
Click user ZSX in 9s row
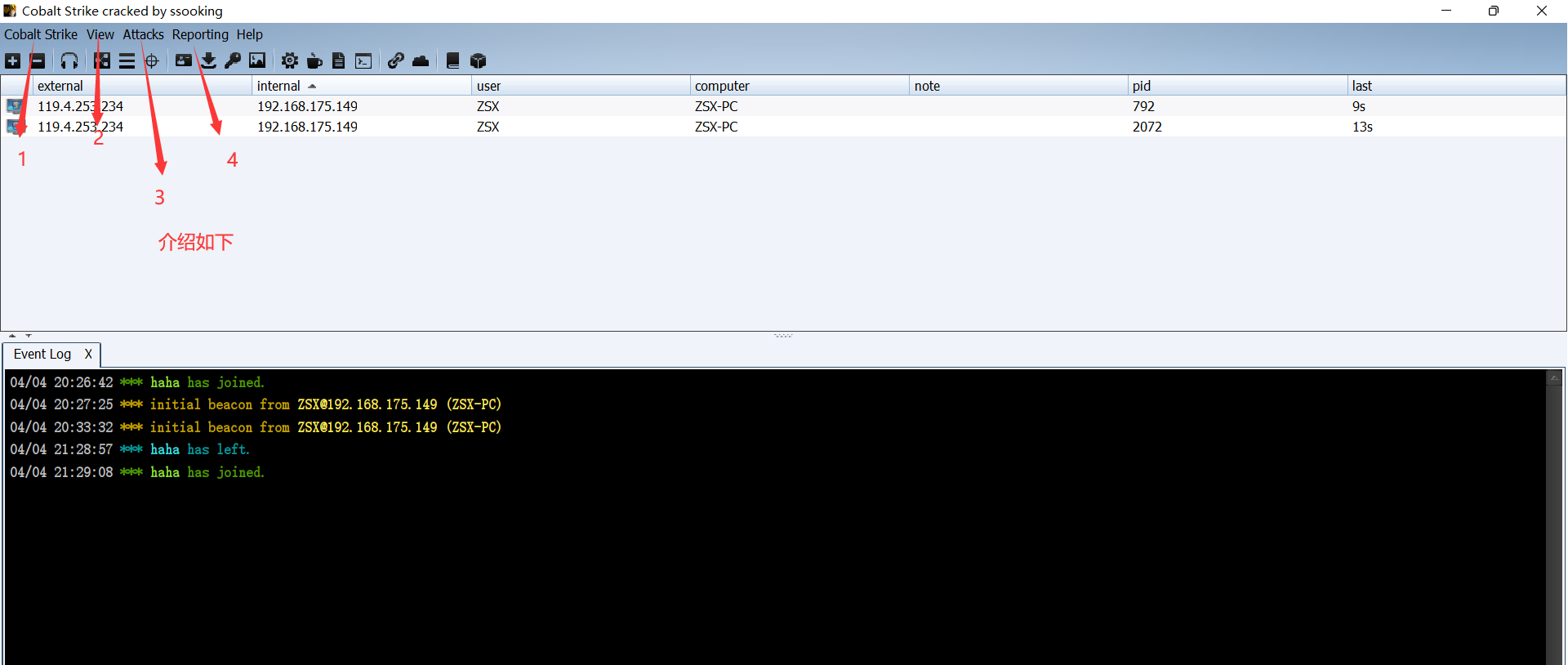point(488,106)
